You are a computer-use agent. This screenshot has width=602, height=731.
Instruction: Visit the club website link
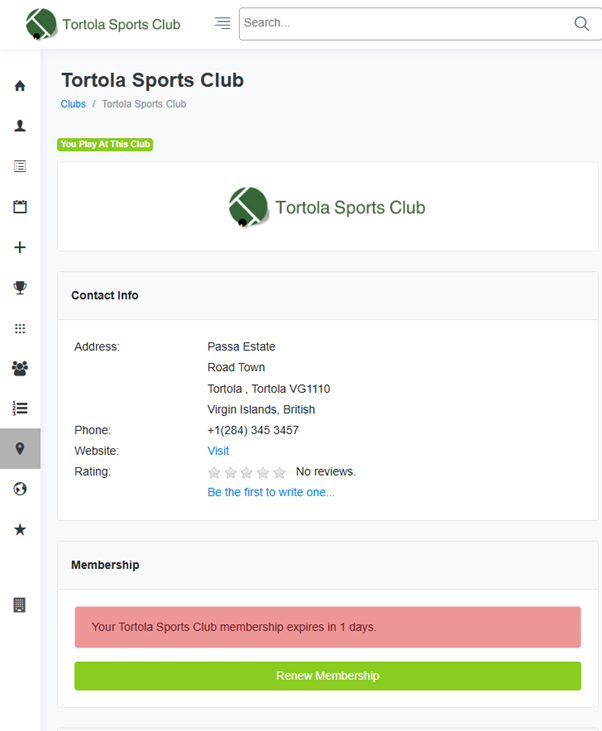(218, 451)
